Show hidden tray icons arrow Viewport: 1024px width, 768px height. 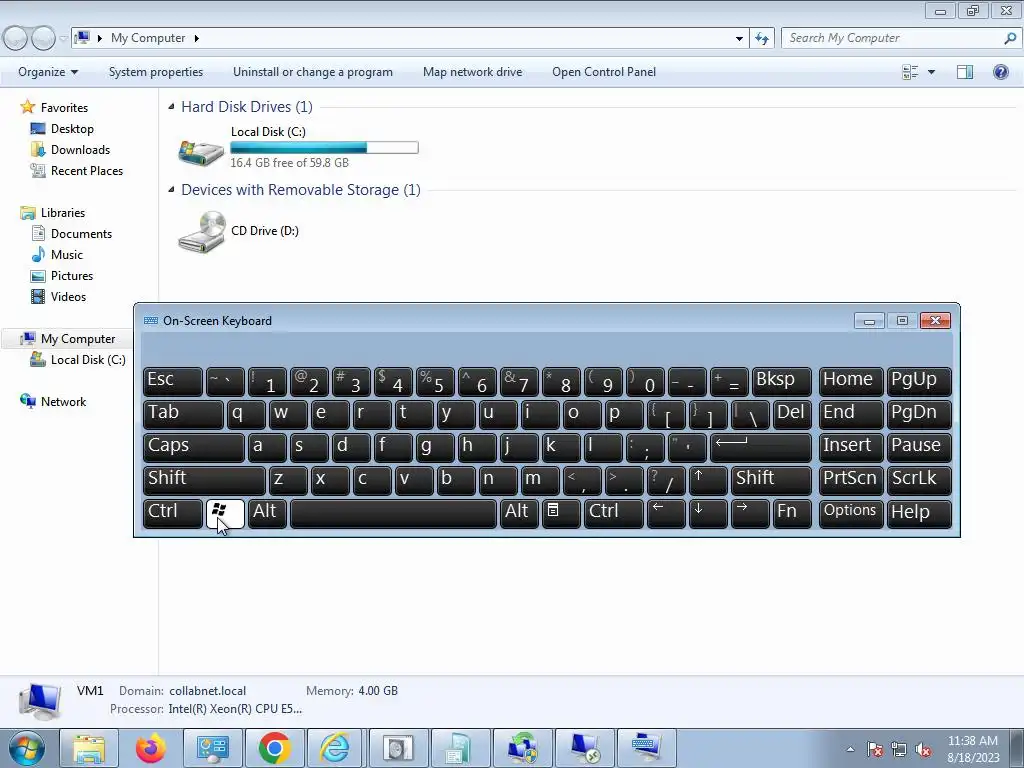850,750
